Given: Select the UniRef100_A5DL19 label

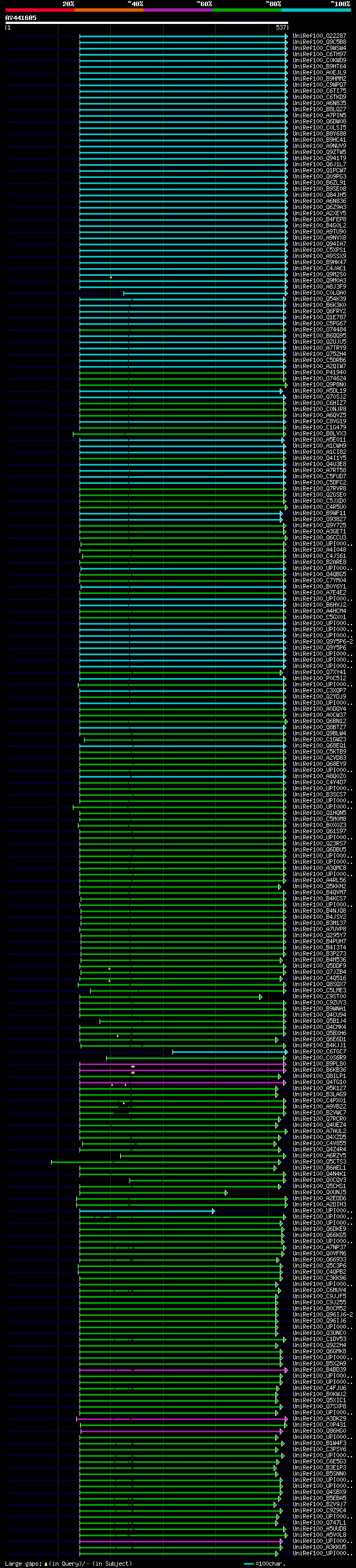Looking at the screenshot, I should (319, 391).
